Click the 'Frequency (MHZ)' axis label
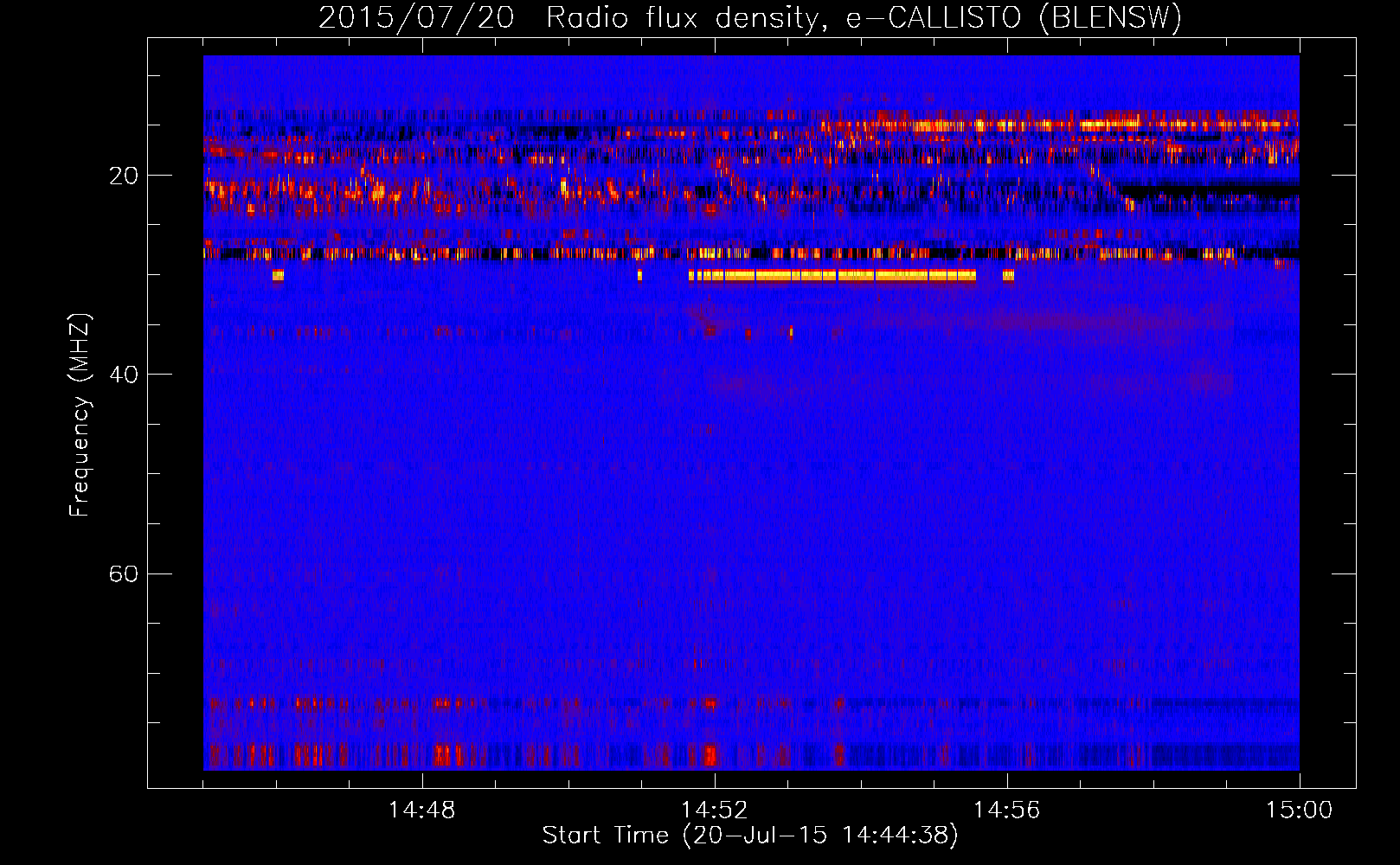The width and height of the screenshot is (1400, 865). click(79, 415)
